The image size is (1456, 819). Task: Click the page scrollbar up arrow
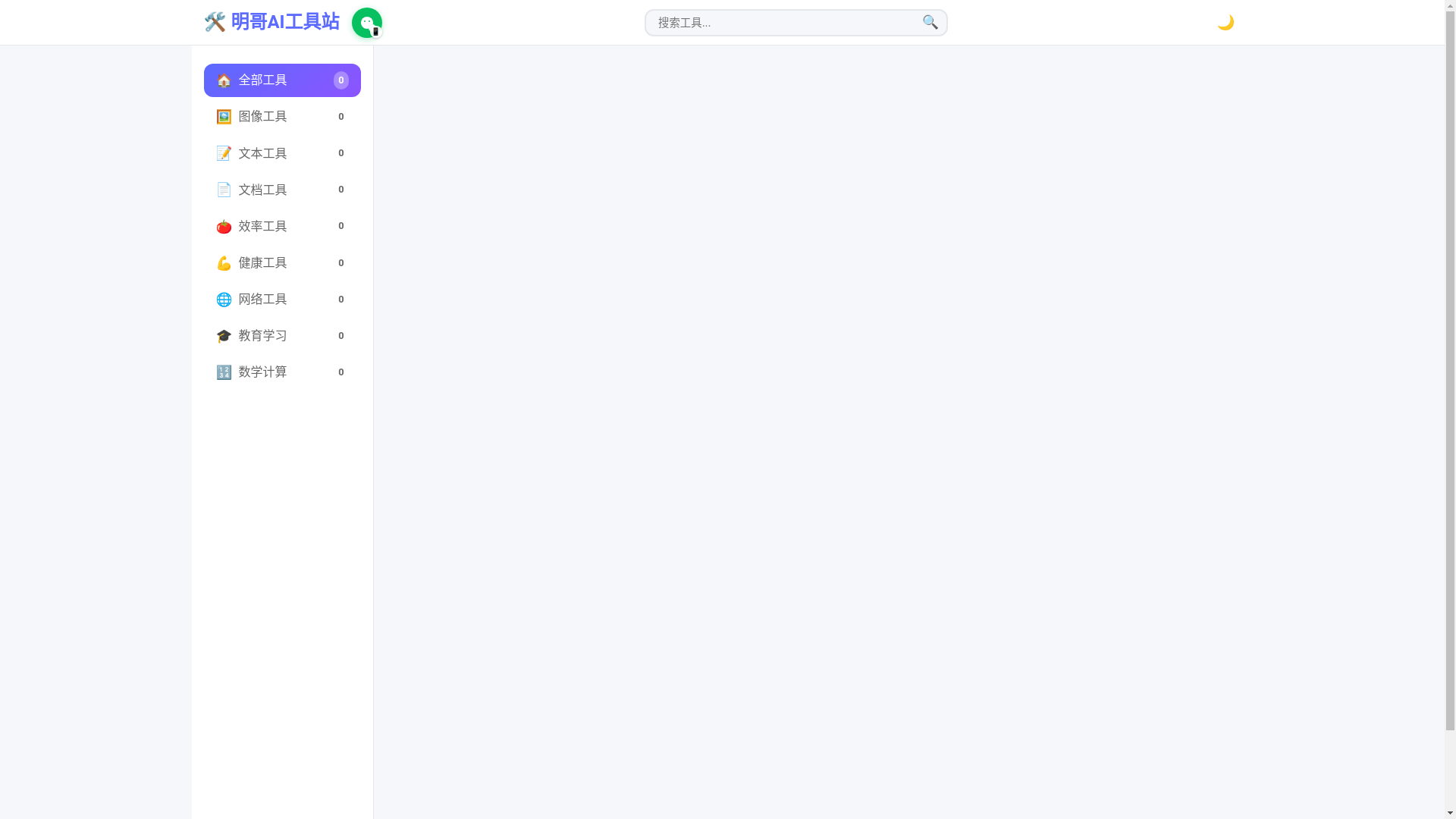[x=1450, y=5]
